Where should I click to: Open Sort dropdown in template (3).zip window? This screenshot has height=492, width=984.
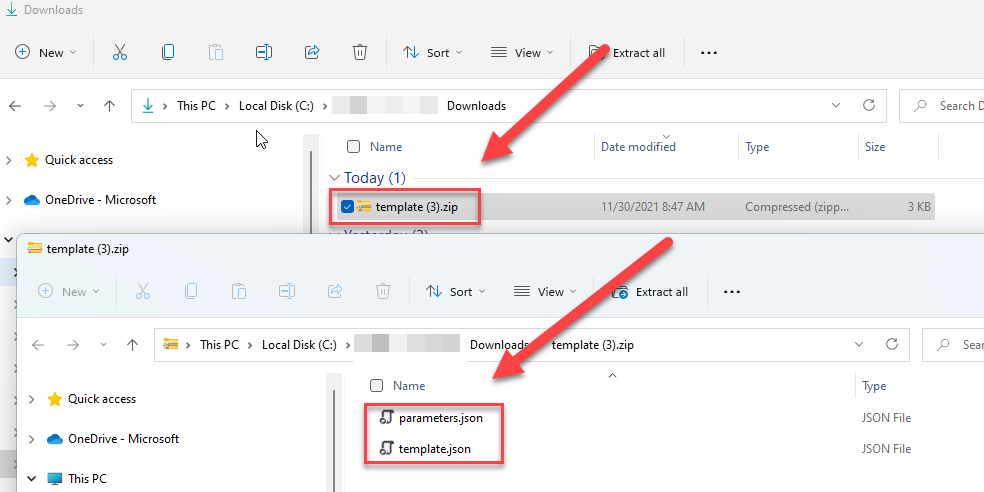click(456, 292)
